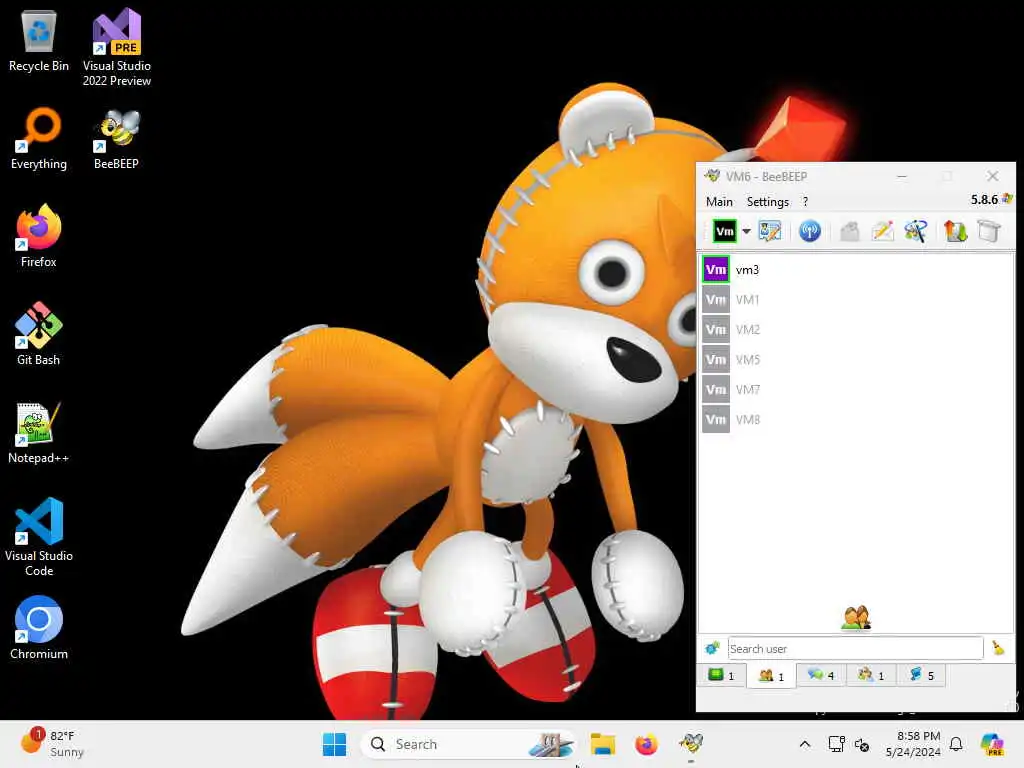Click the grey Vm avatar of VM2
This screenshot has width=1024, height=768.
pyautogui.click(x=716, y=330)
